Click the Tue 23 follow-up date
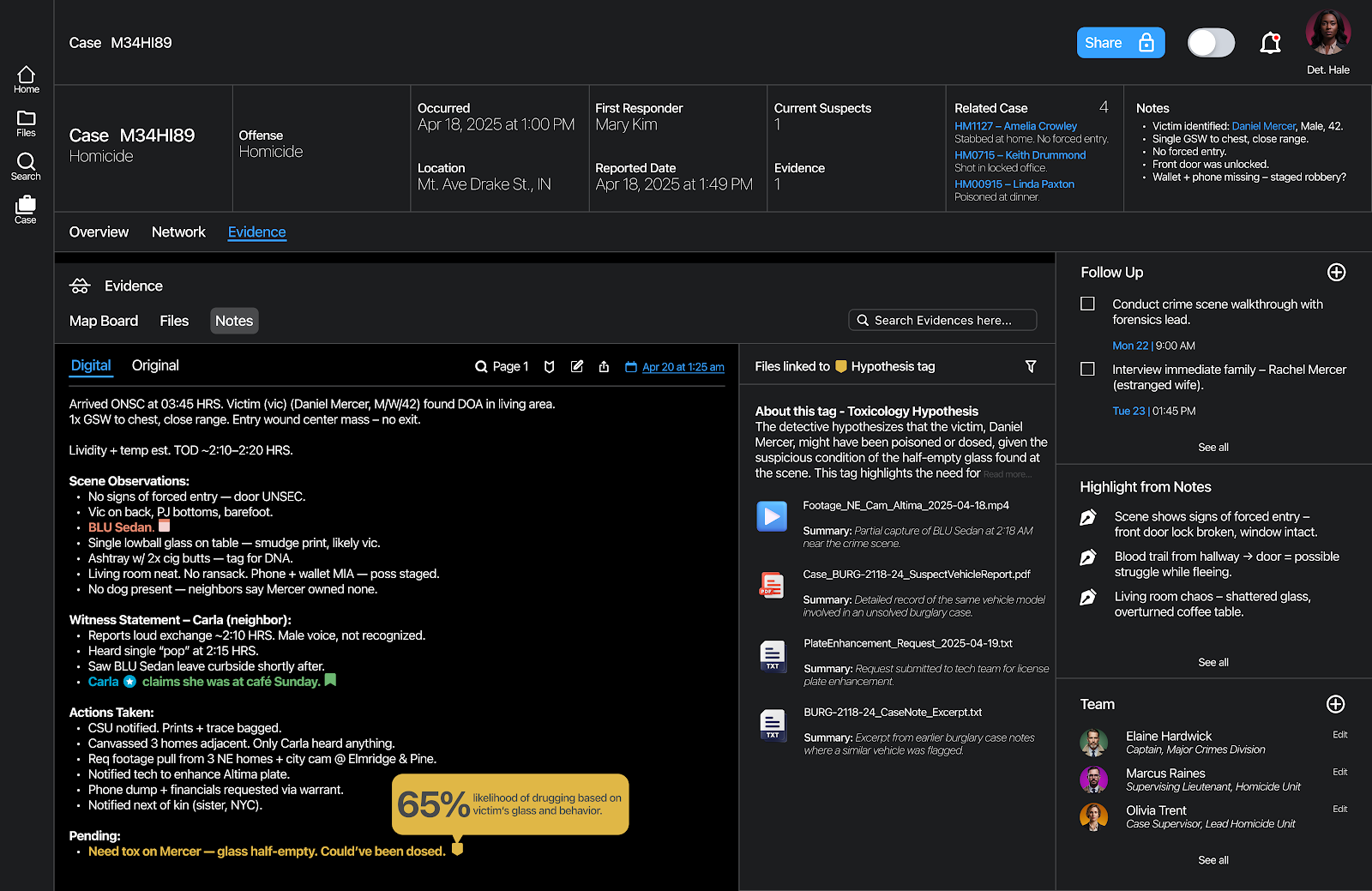Image resolution: width=1372 pixels, height=891 pixels. click(1128, 411)
